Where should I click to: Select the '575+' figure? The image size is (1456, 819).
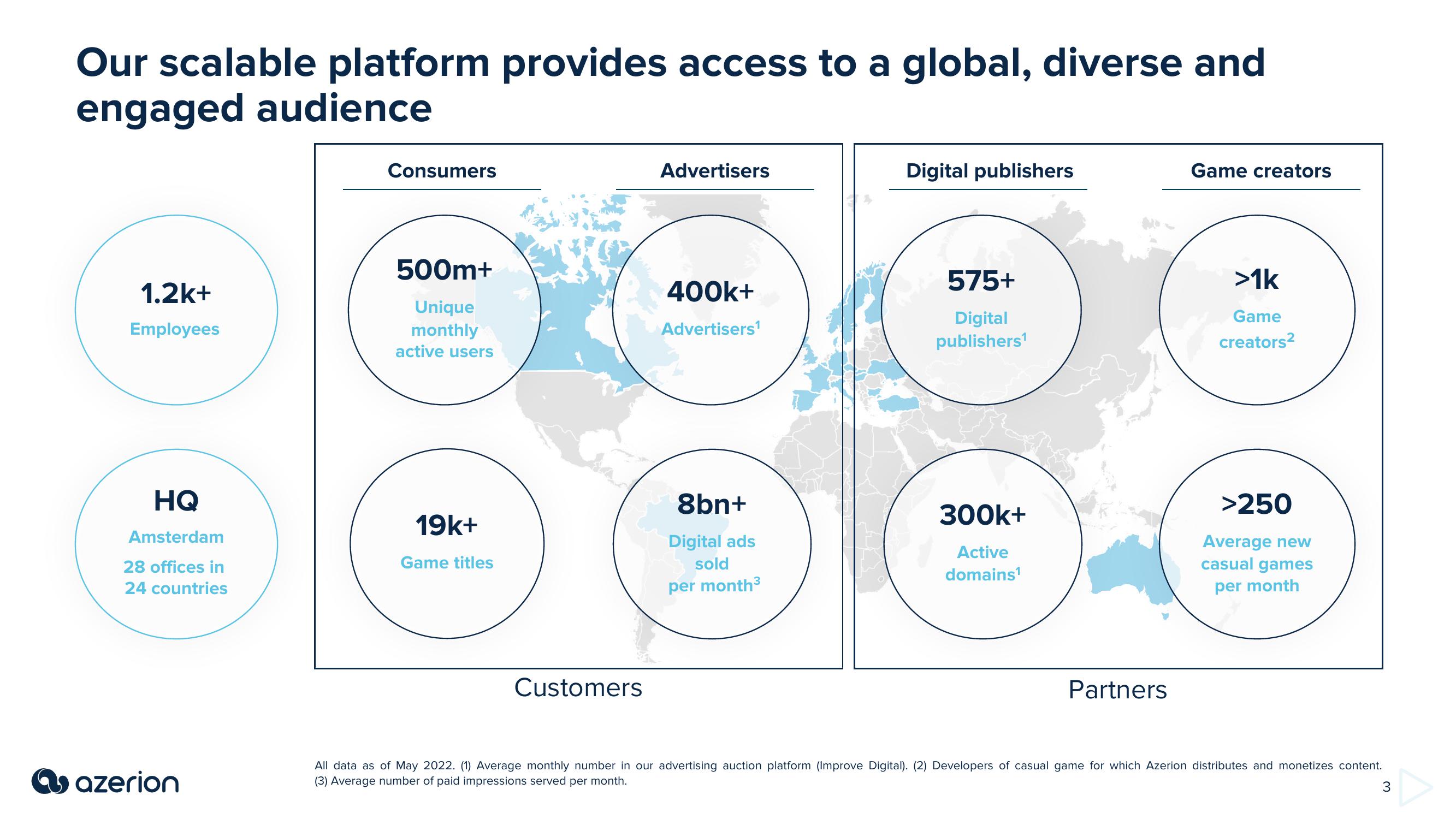(x=981, y=281)
